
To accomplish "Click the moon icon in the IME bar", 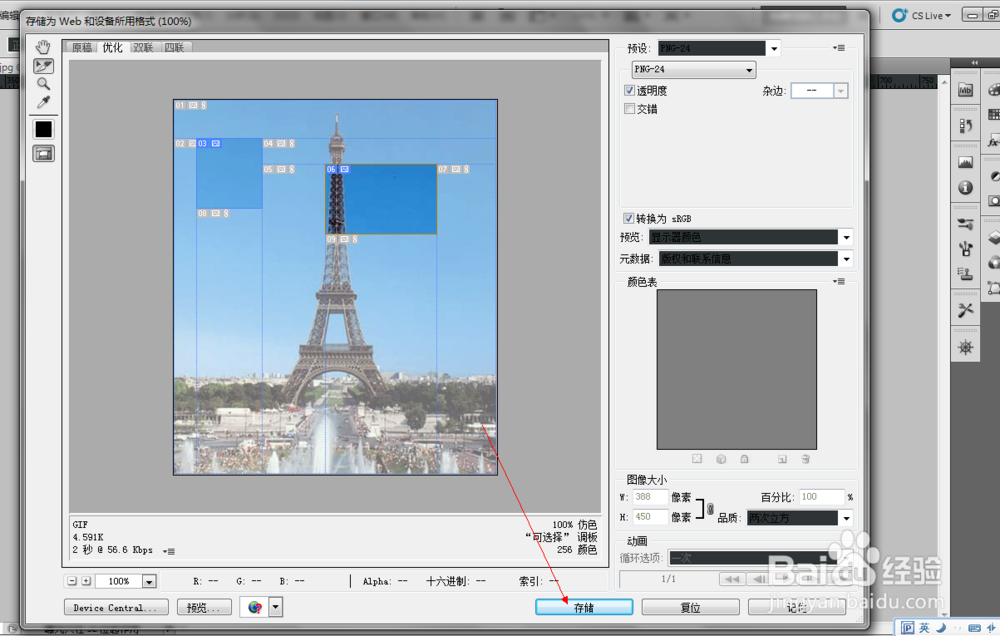I will [x=940, y=628].
